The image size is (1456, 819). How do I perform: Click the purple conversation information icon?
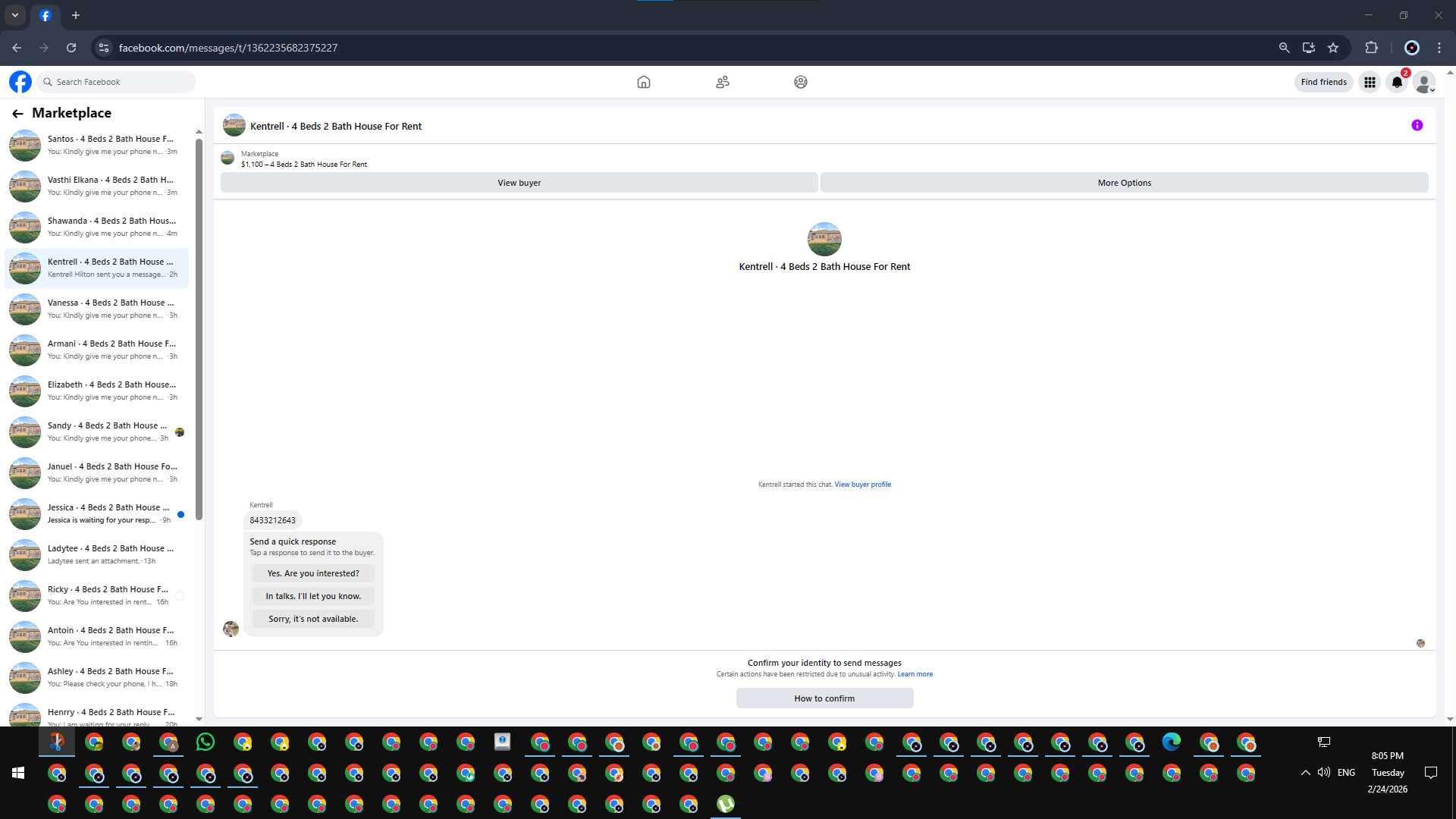1417,126
